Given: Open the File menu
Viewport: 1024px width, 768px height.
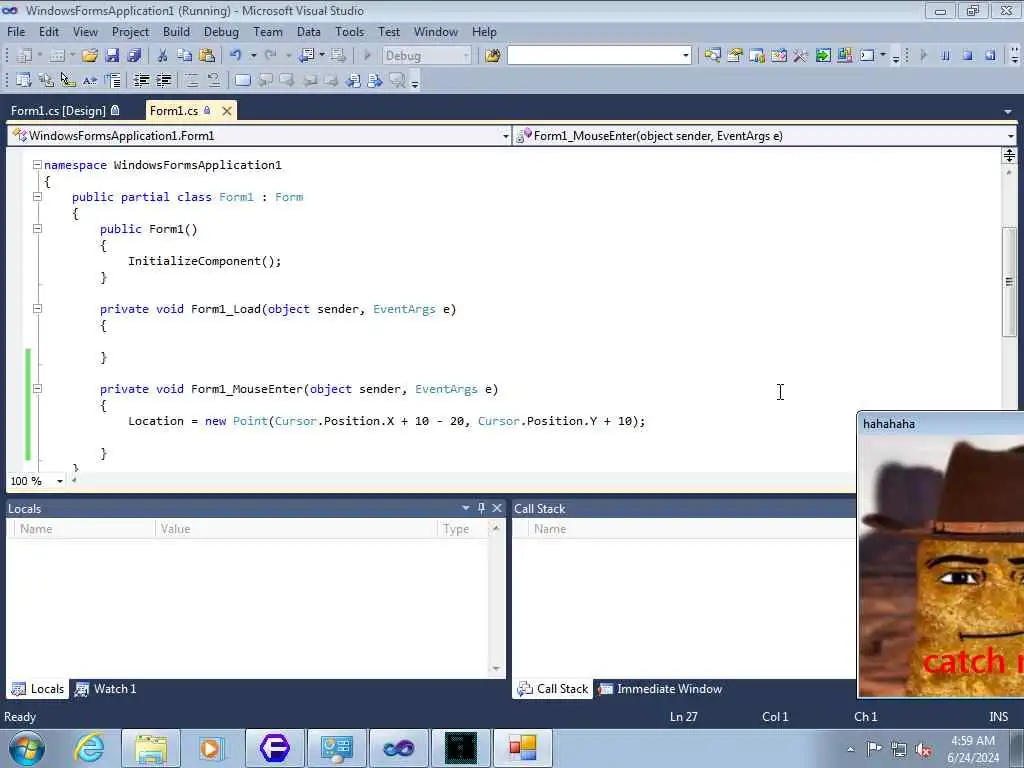Looking at the screenshot, I should pos(16,31).
